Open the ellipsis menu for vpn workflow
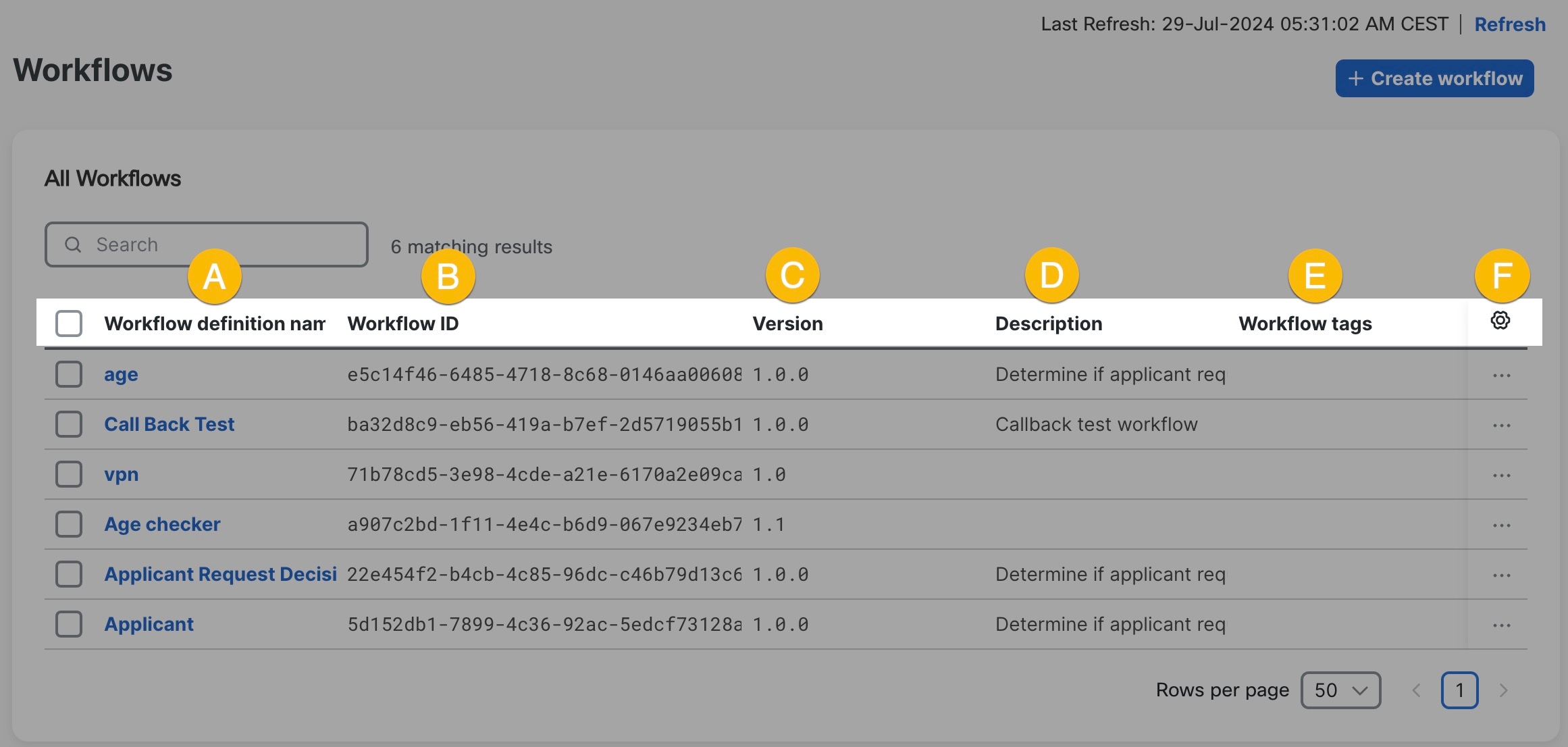 [1500, 474]
